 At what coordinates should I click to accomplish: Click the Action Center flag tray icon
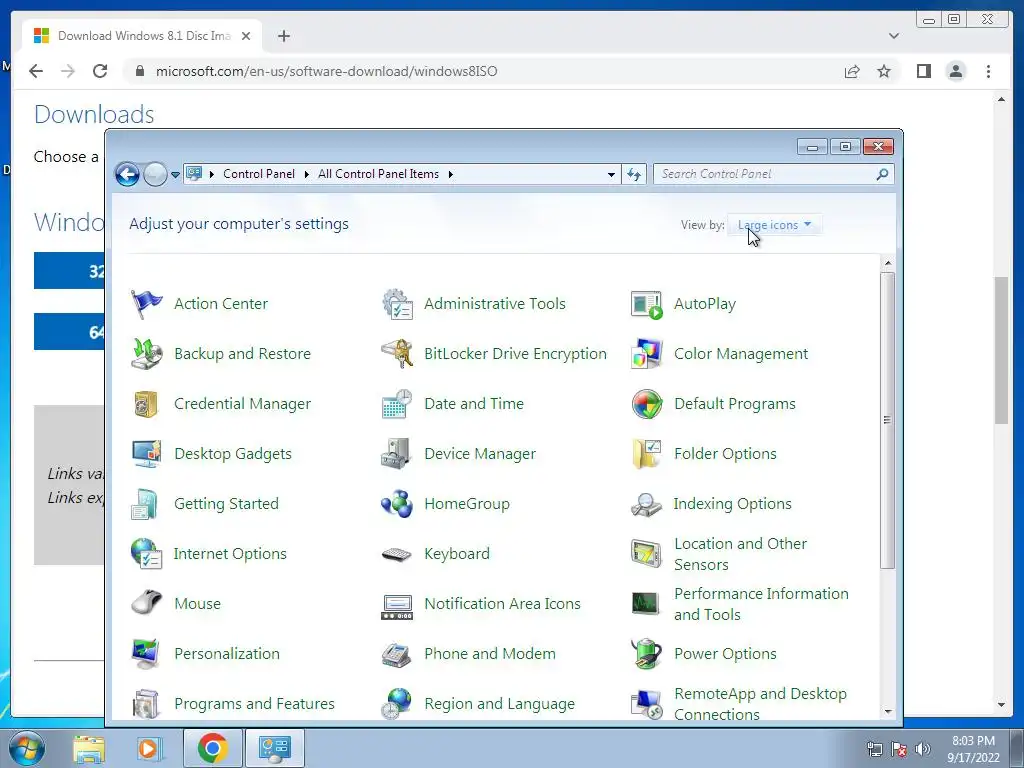[x=899, y=749]
